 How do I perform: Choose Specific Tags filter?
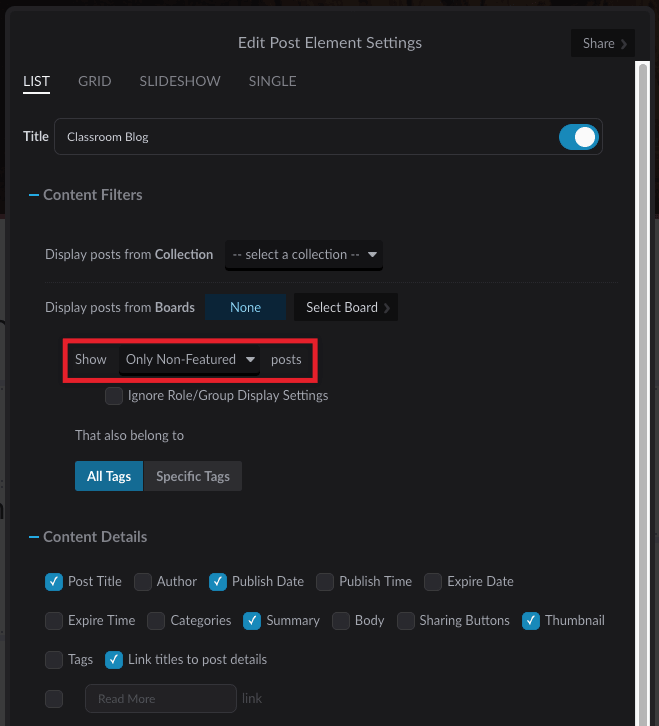[x=193, y=476]
